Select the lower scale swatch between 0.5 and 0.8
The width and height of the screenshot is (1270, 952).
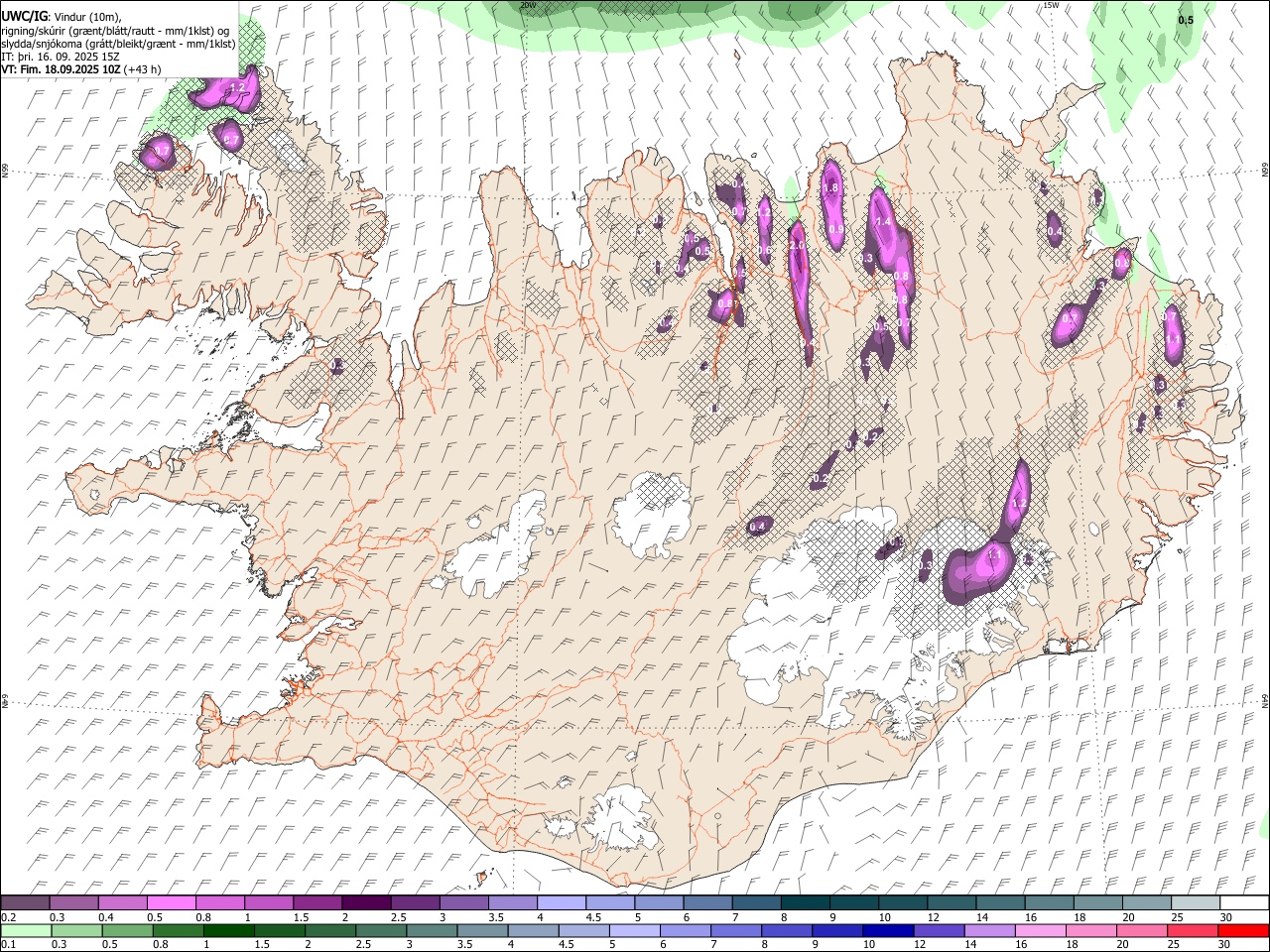pyautogui.click(x=127, y=930)
